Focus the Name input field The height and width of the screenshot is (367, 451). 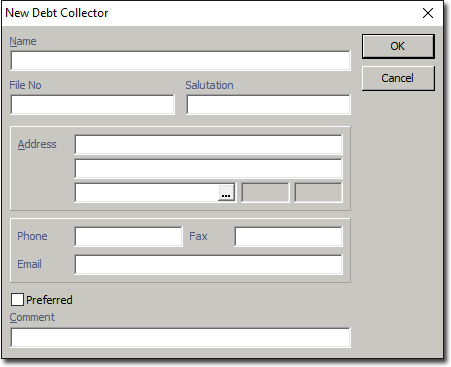(x=180, y=61)
